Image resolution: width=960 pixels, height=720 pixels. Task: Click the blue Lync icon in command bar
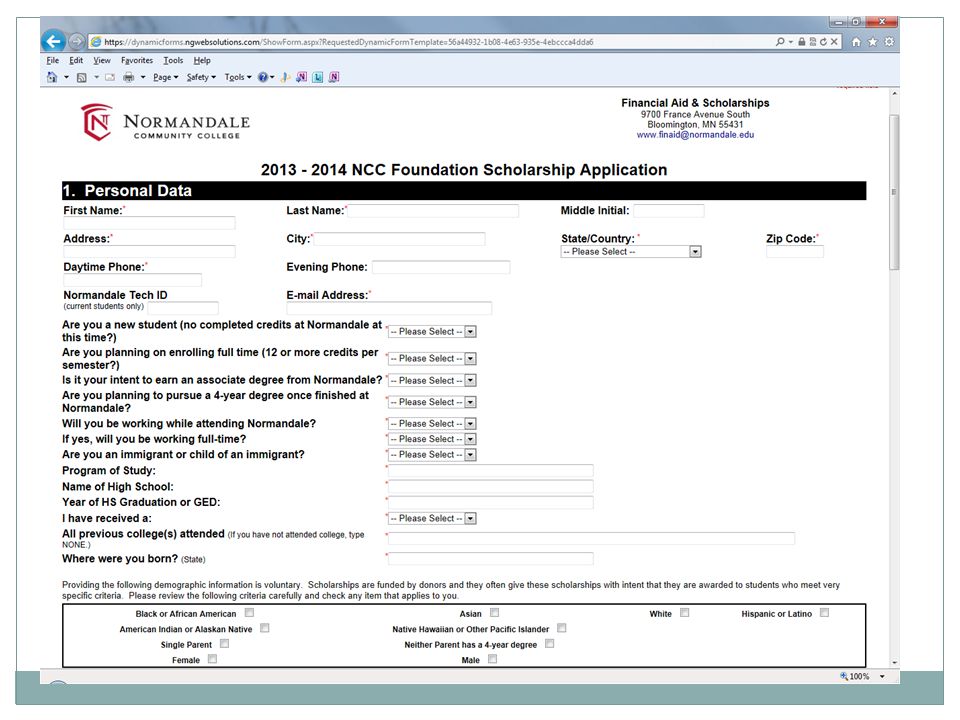click(317, 77)
